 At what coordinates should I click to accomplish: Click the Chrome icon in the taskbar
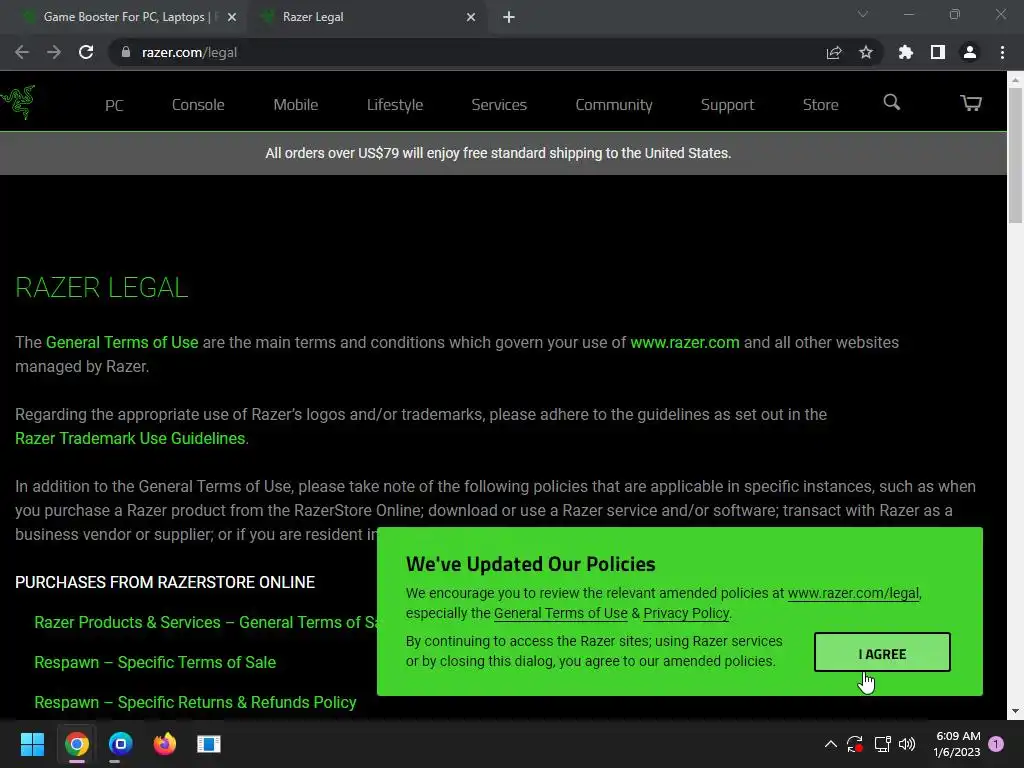tap(76, 744)
